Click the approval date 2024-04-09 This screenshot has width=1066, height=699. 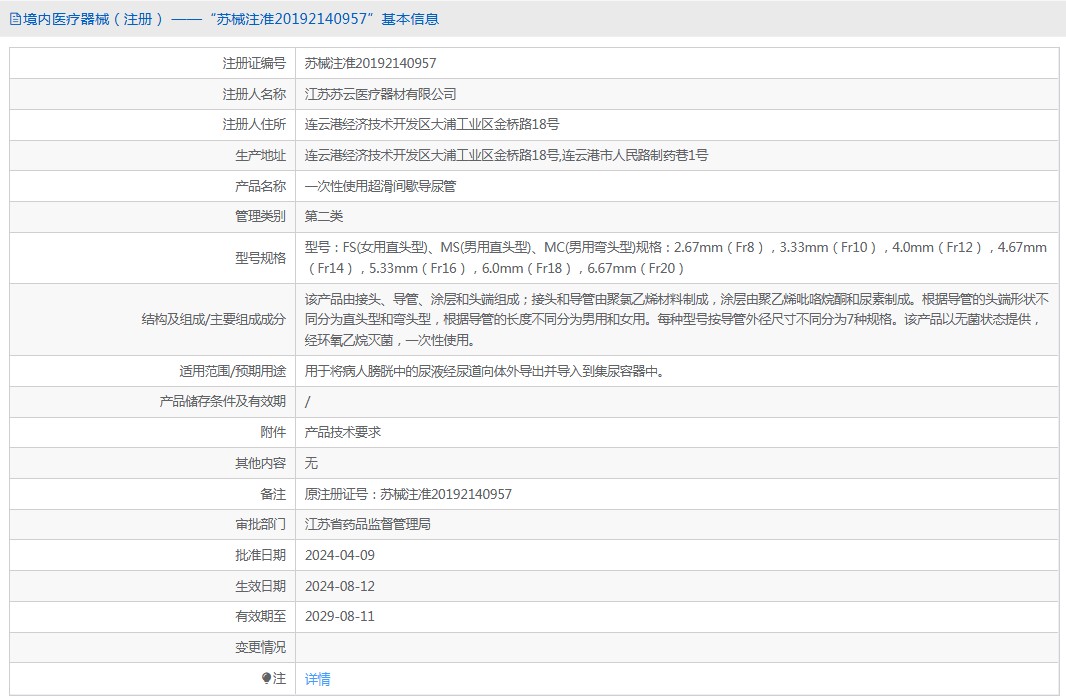[x=339, y=555]
